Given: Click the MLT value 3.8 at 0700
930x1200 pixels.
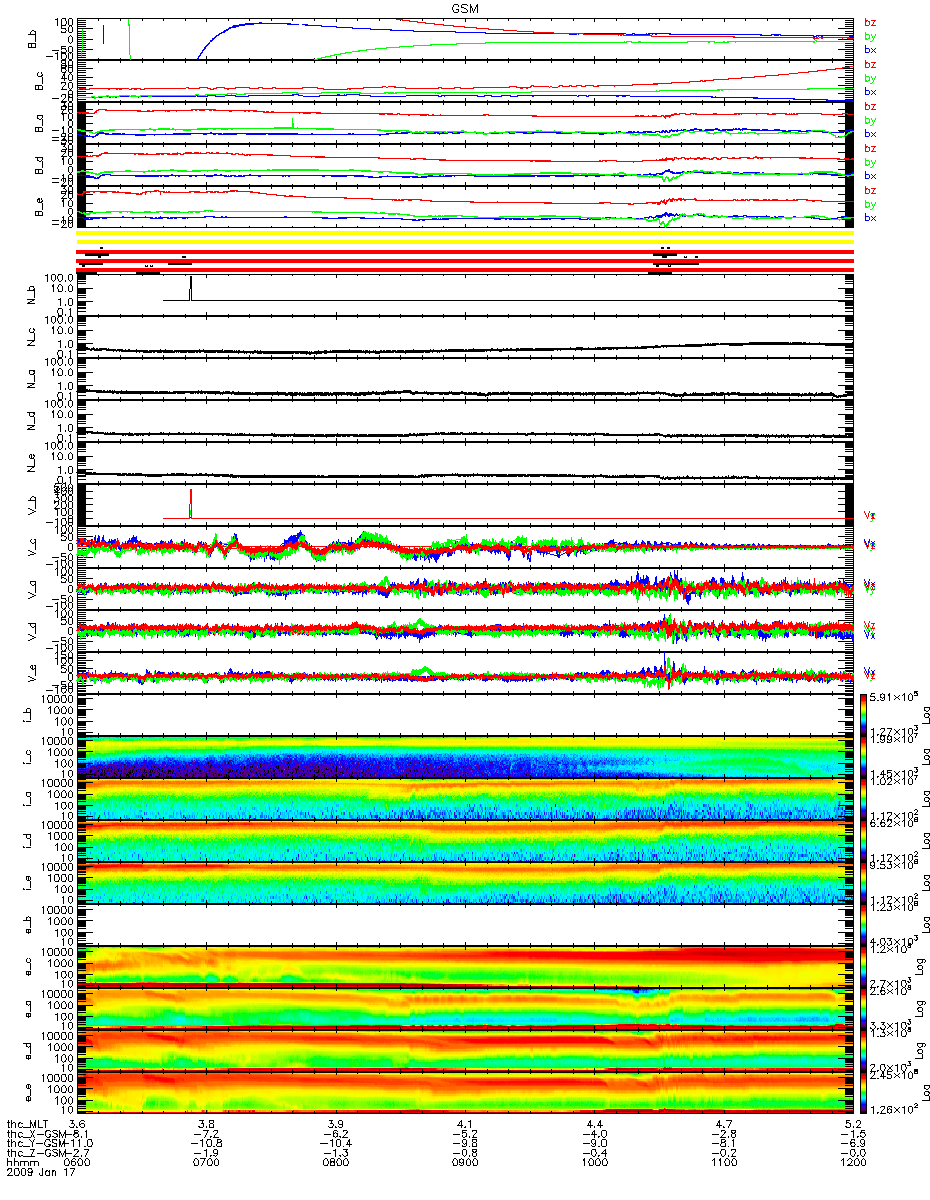Looking at the screenshot, I should click(x=207, y=1125).
